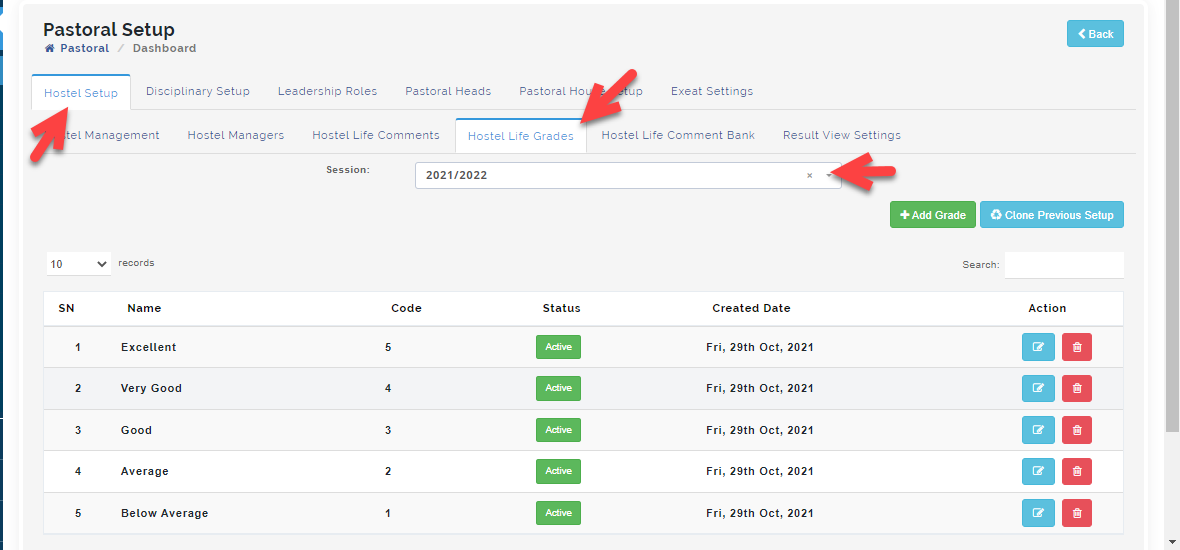Delete the Below Average grade row
The height and width of the screenshot is (550, 1180).
pos(1076,513)
